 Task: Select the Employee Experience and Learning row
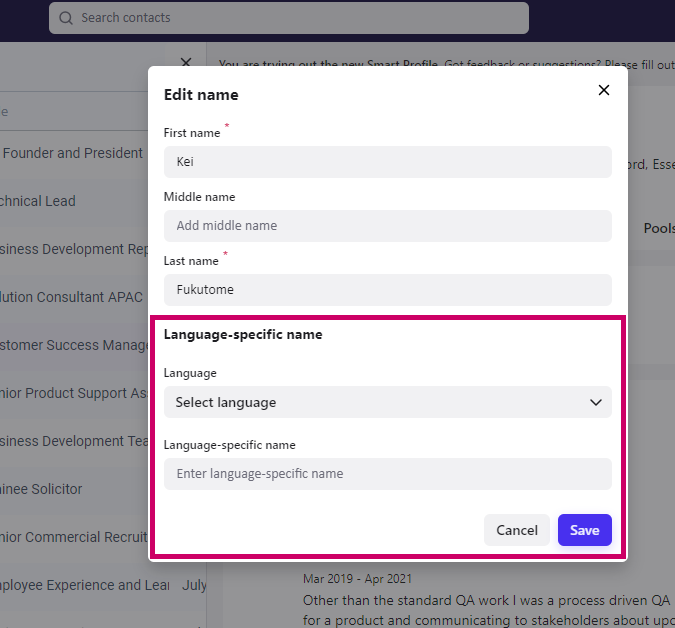[x=103, y=585]
